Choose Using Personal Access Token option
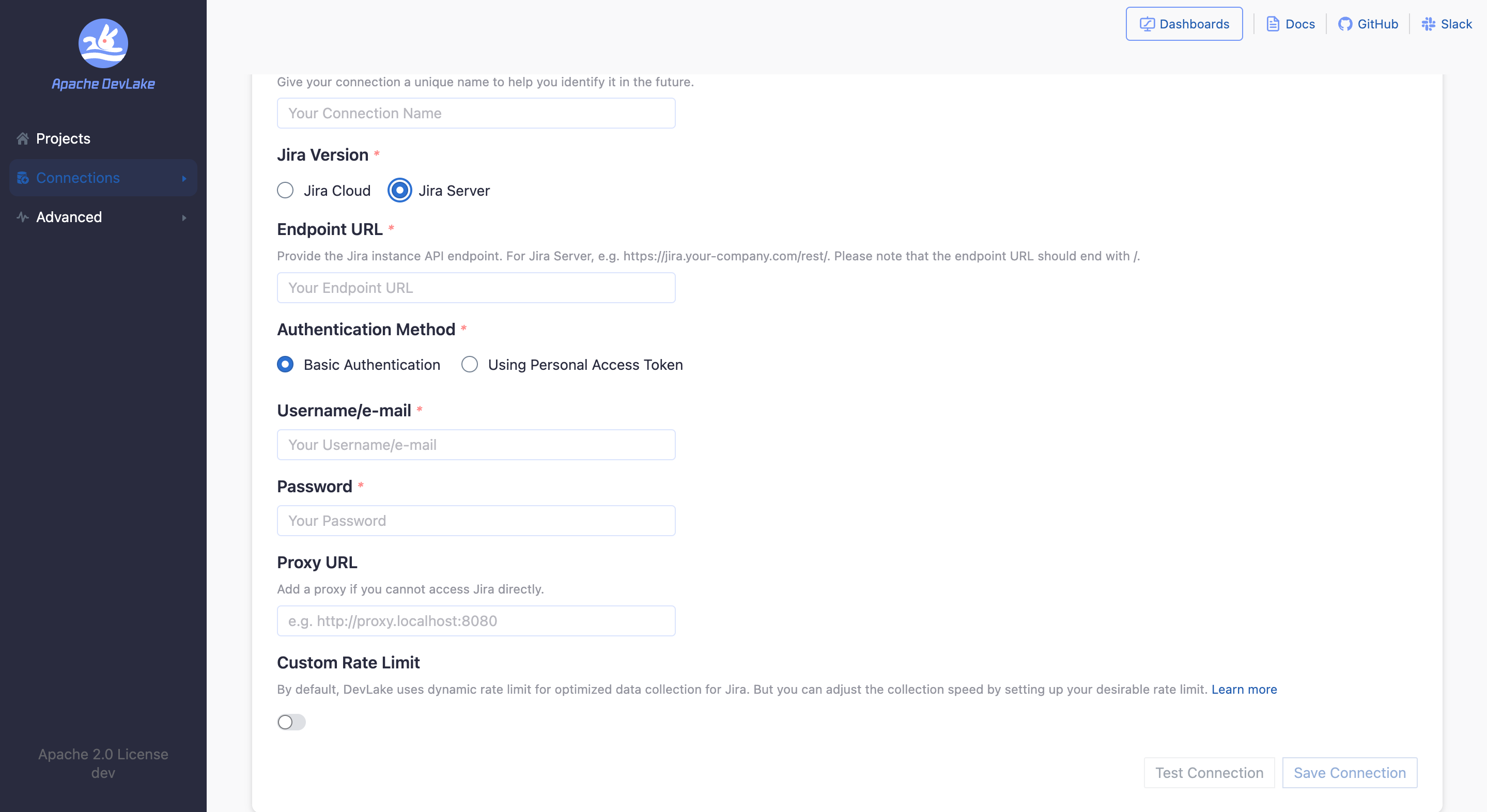The image size is (1487, 812). [x=469, y=365]
